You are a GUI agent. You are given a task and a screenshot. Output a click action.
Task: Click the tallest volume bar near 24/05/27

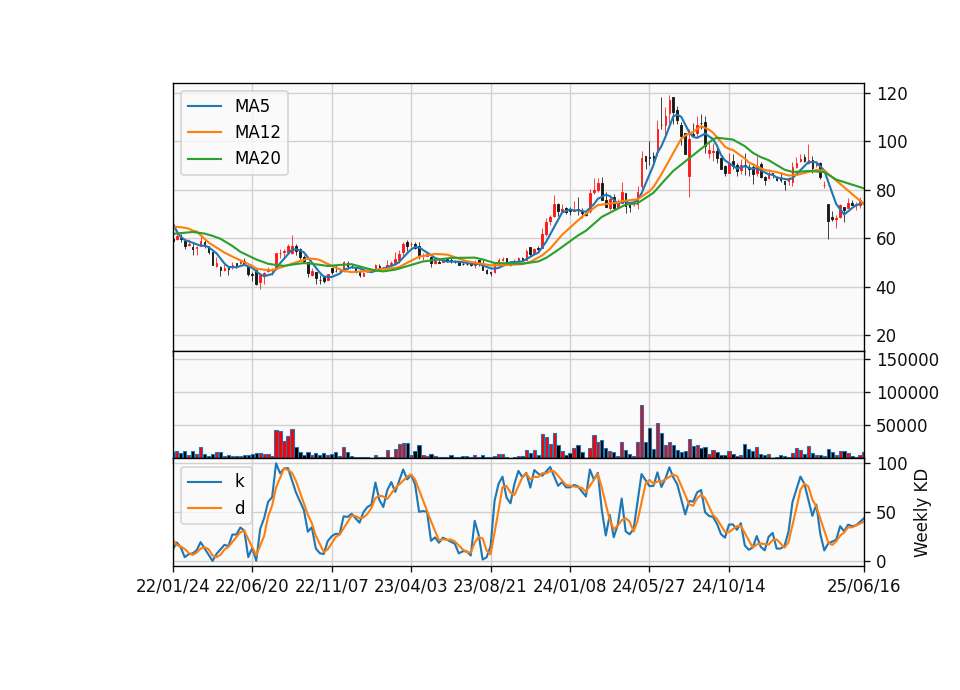coord(642,432)
